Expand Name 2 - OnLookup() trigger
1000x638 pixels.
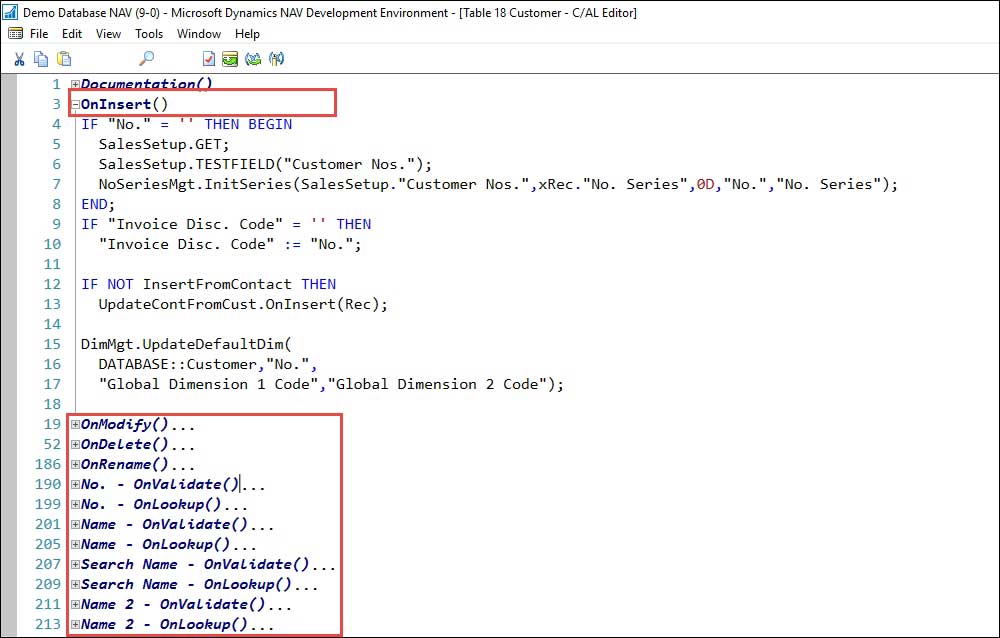point(75,625)
